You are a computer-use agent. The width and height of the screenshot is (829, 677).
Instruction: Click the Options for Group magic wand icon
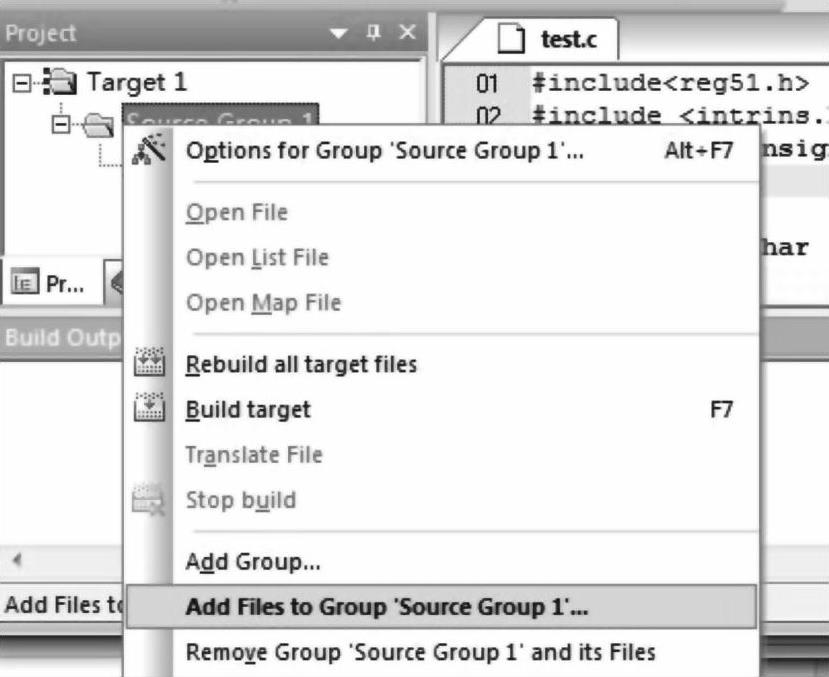pyautogui.click(x=149, y=151)
